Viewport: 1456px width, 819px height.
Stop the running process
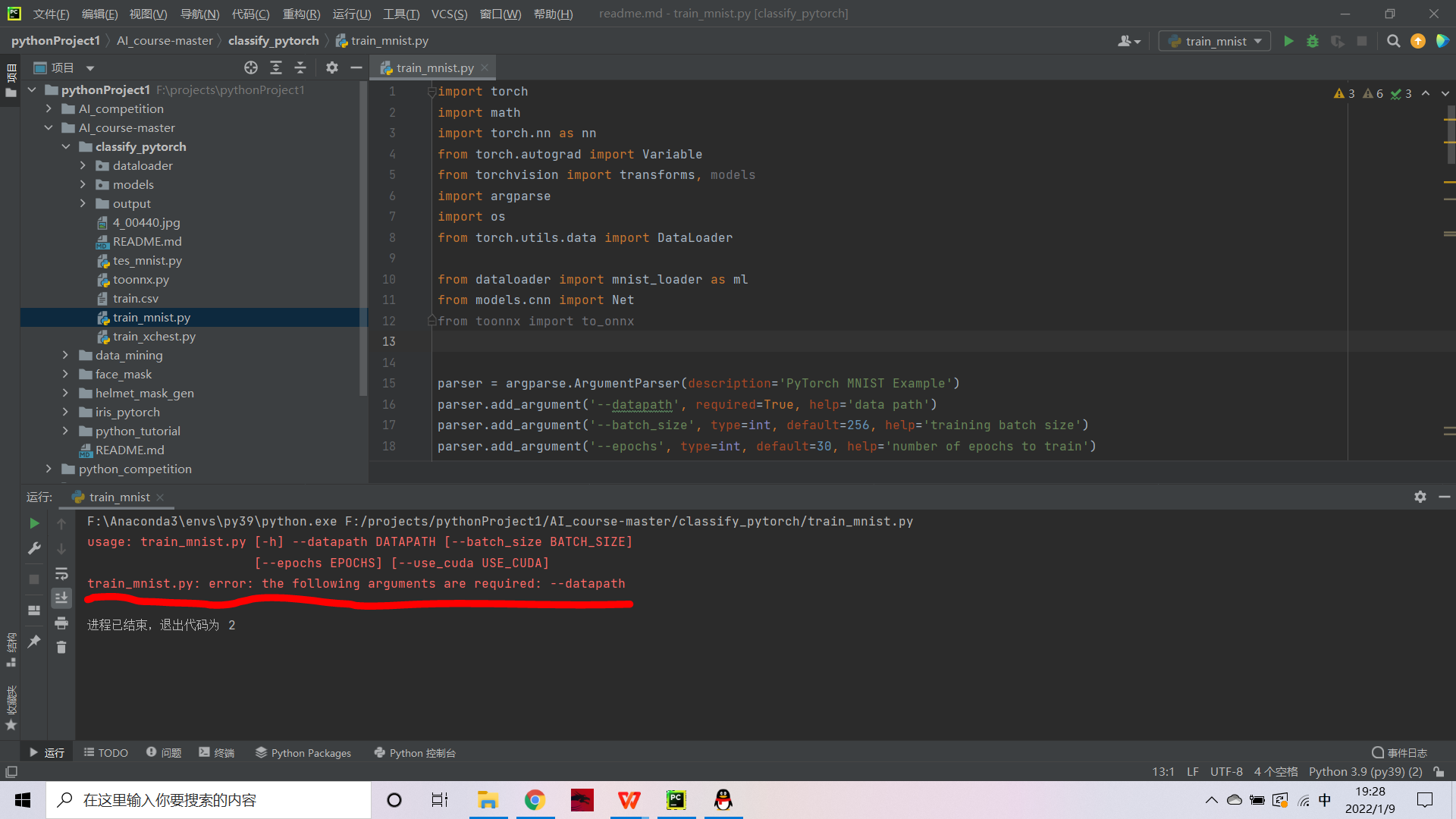[1362, 41]
